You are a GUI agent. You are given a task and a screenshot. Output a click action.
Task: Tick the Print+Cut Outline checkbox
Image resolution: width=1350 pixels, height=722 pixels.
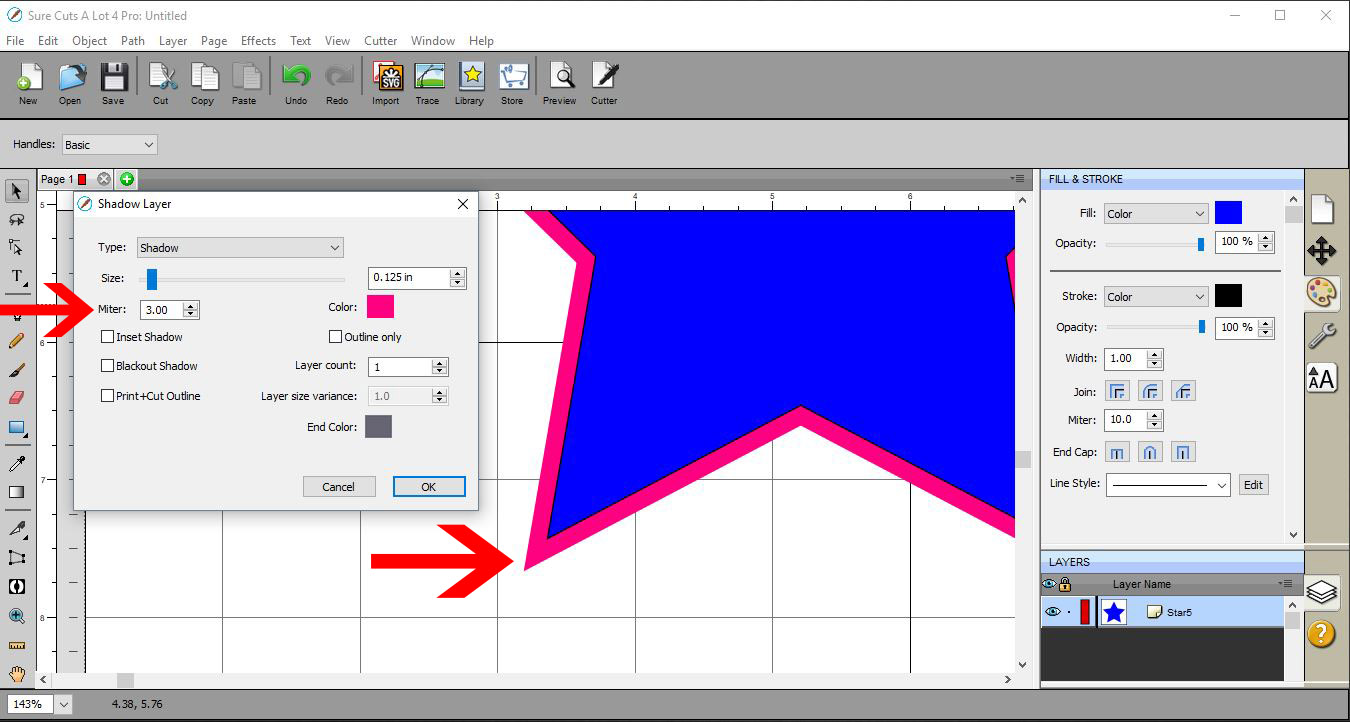108,396
